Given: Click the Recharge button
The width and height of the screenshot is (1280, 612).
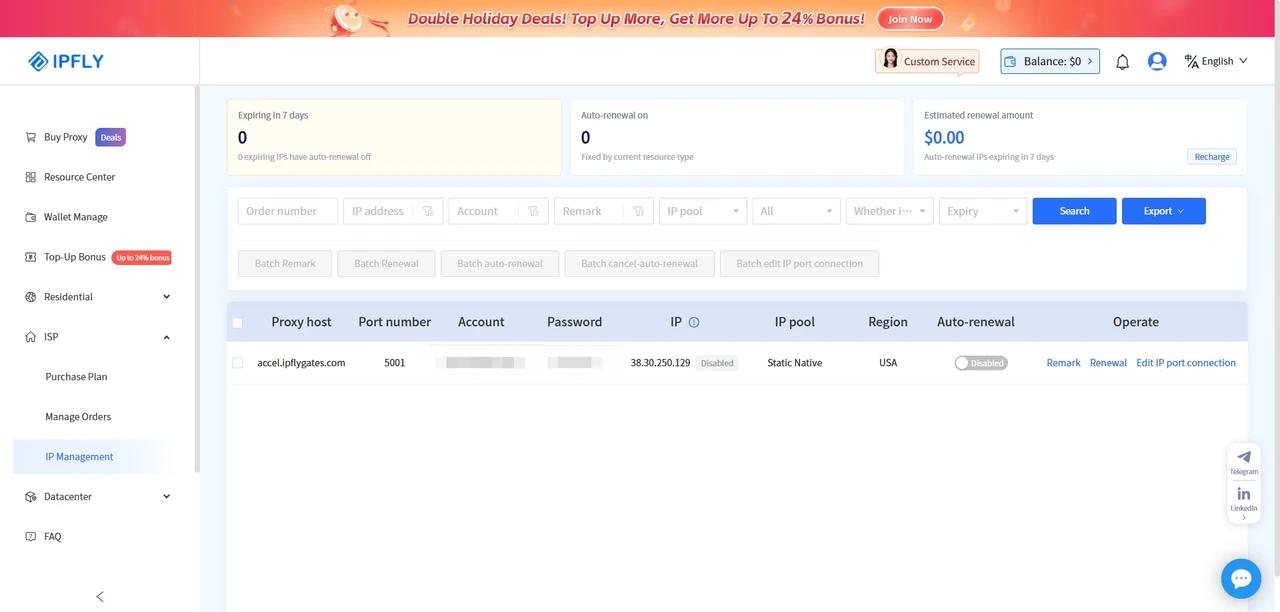Looking at the screenshot, I should [x=1212, y=157].
